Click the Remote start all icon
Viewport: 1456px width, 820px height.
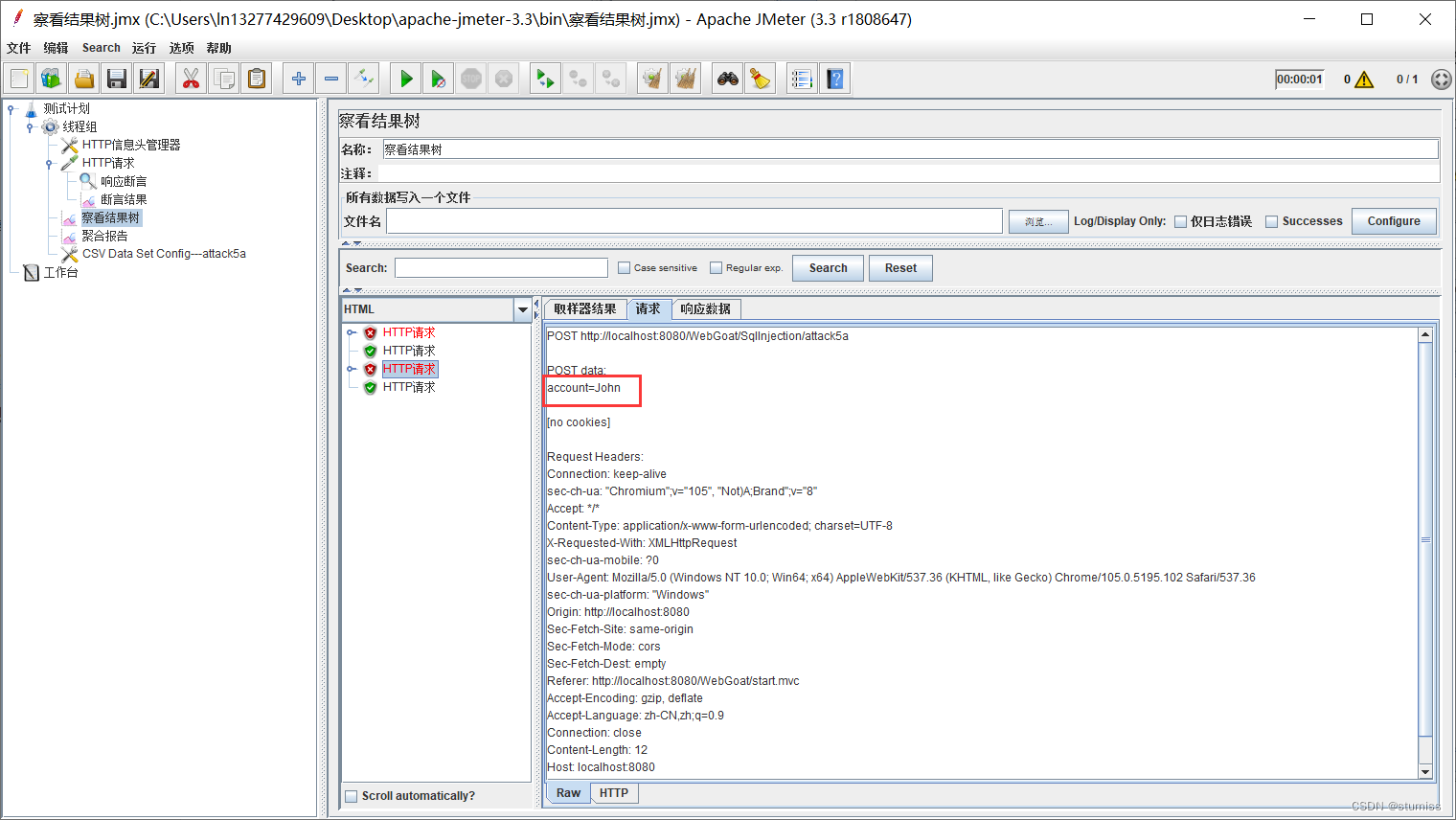(x=546, y=79)
